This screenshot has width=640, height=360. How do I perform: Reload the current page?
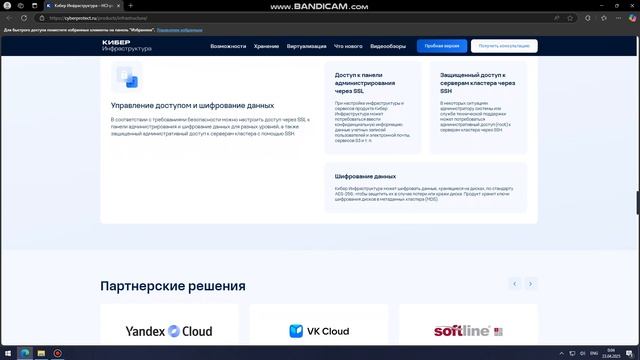pos(24,18)
